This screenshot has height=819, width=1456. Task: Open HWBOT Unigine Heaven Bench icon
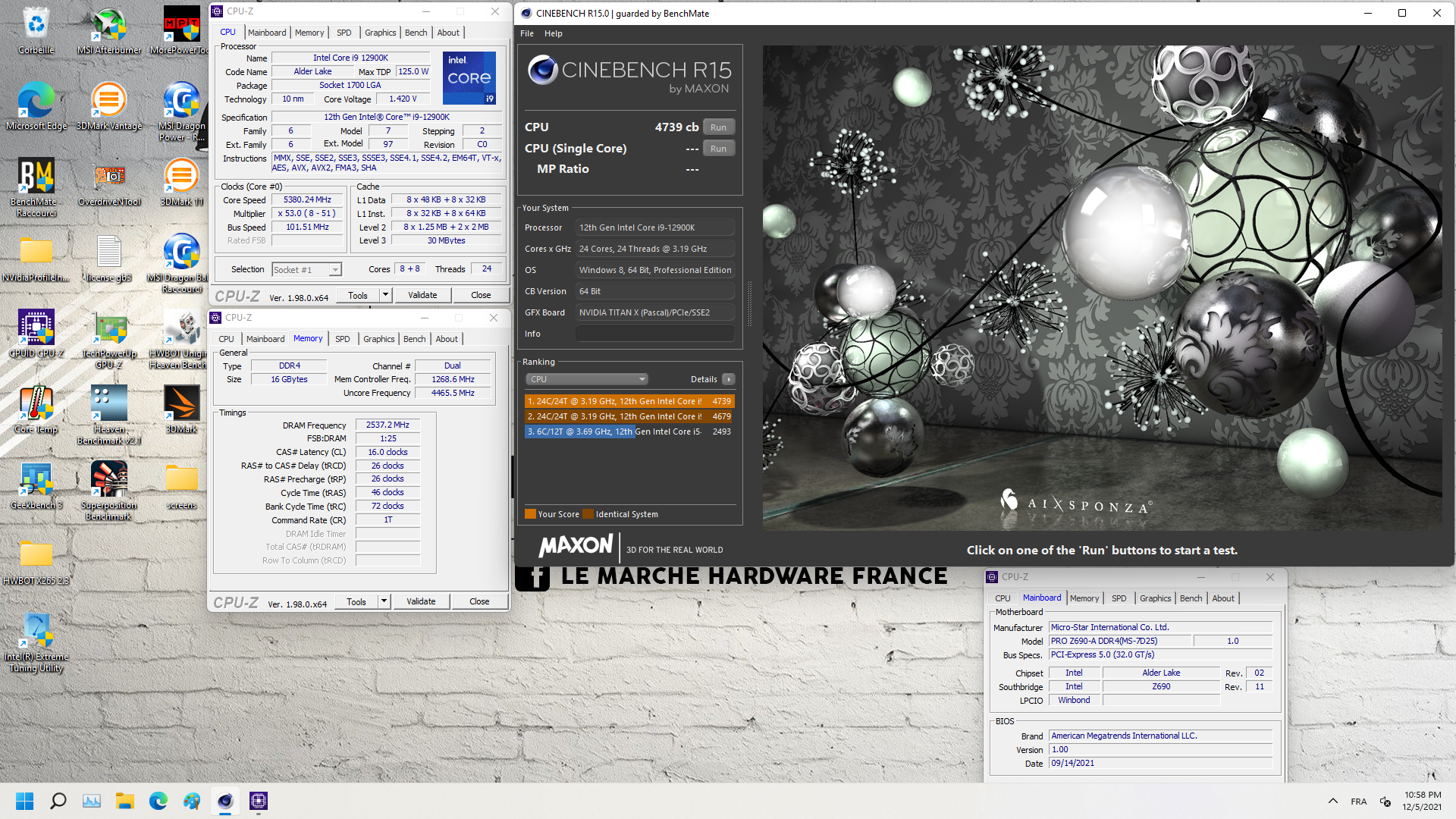tap(181, 339)
